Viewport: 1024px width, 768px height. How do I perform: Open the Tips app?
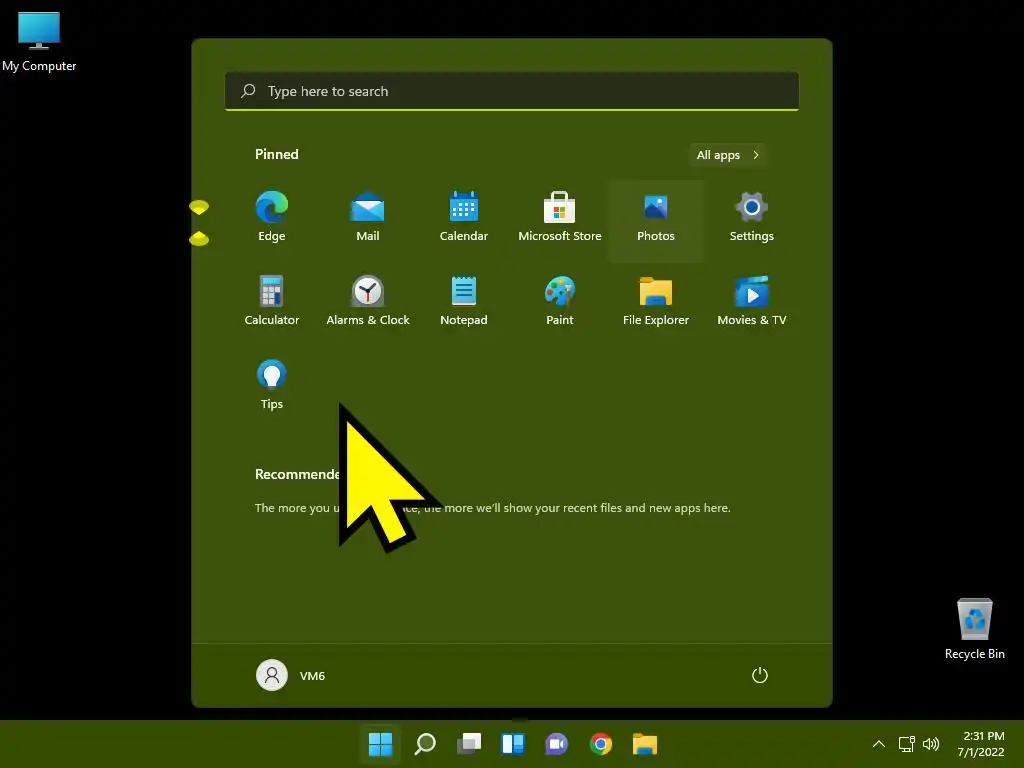pyautogui.click(x=272, y=385)
